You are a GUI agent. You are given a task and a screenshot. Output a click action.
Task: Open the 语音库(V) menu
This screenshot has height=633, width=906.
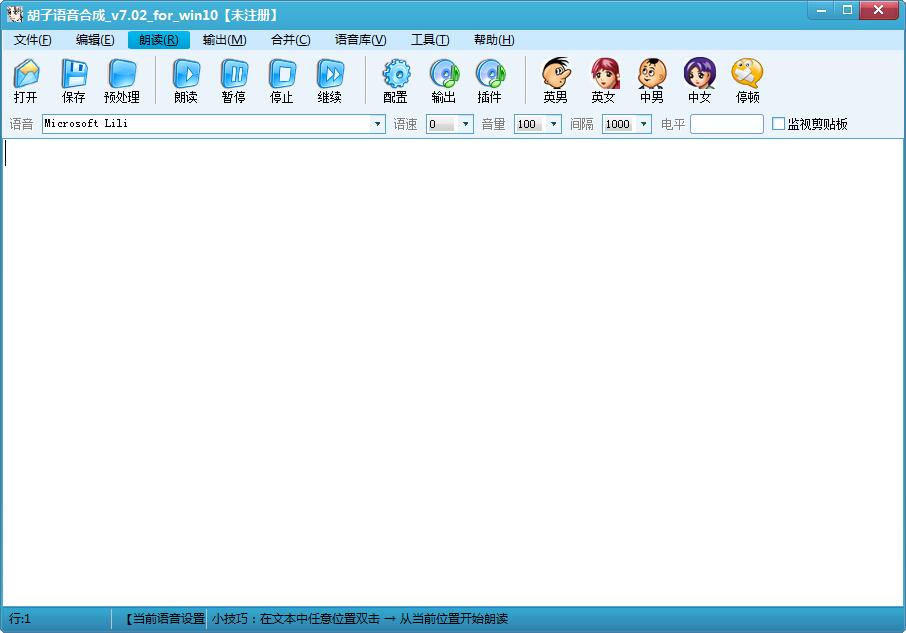tap(361, 40)
